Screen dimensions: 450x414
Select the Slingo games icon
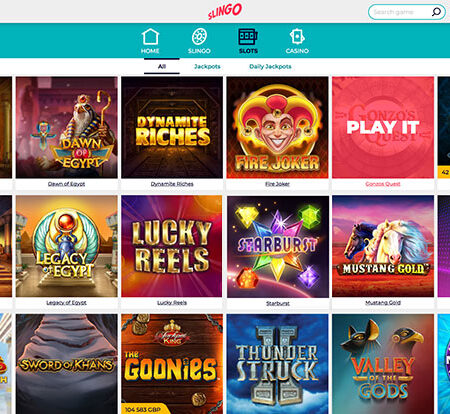[199, 36]
